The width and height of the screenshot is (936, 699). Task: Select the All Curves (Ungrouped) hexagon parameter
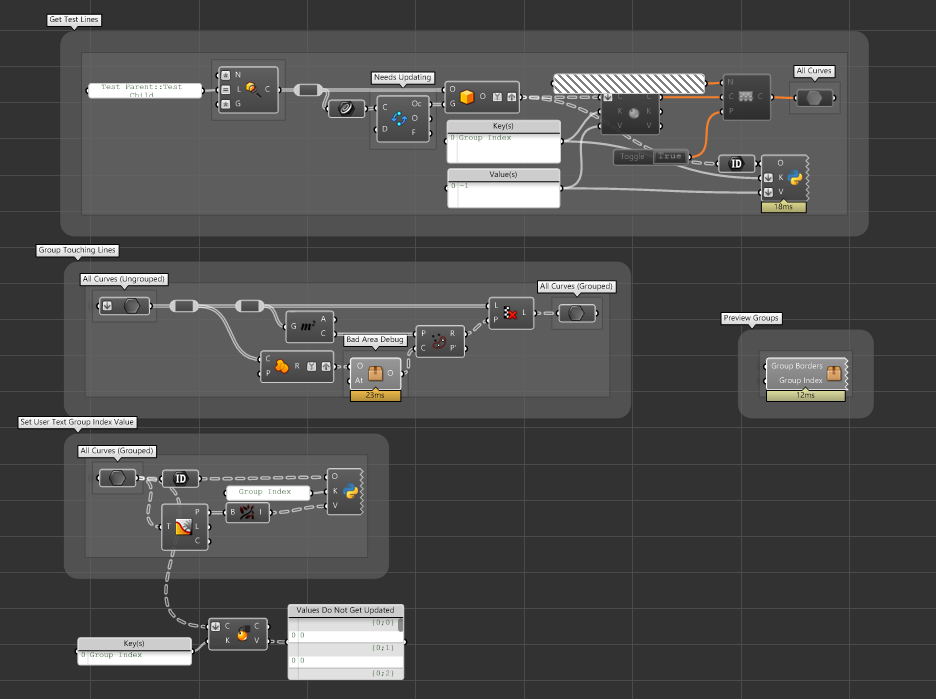pyautogui.click(x=124, y=306)
